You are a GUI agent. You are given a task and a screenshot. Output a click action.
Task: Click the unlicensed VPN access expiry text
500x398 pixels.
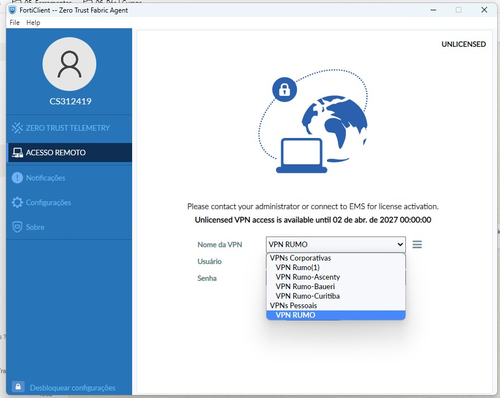click(x=313, y=220)
